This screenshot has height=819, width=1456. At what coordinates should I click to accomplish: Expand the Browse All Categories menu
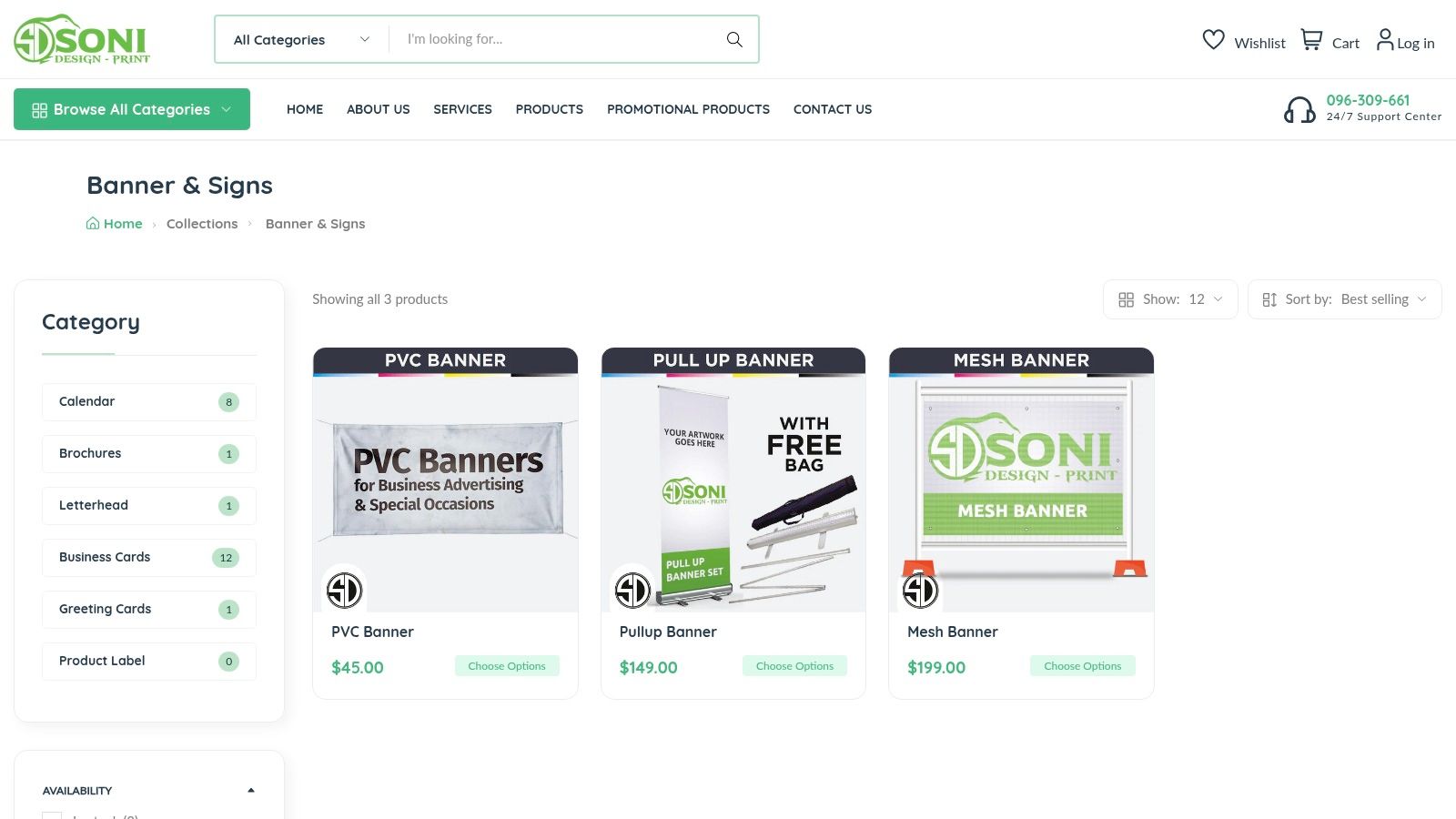pos(132,109)
